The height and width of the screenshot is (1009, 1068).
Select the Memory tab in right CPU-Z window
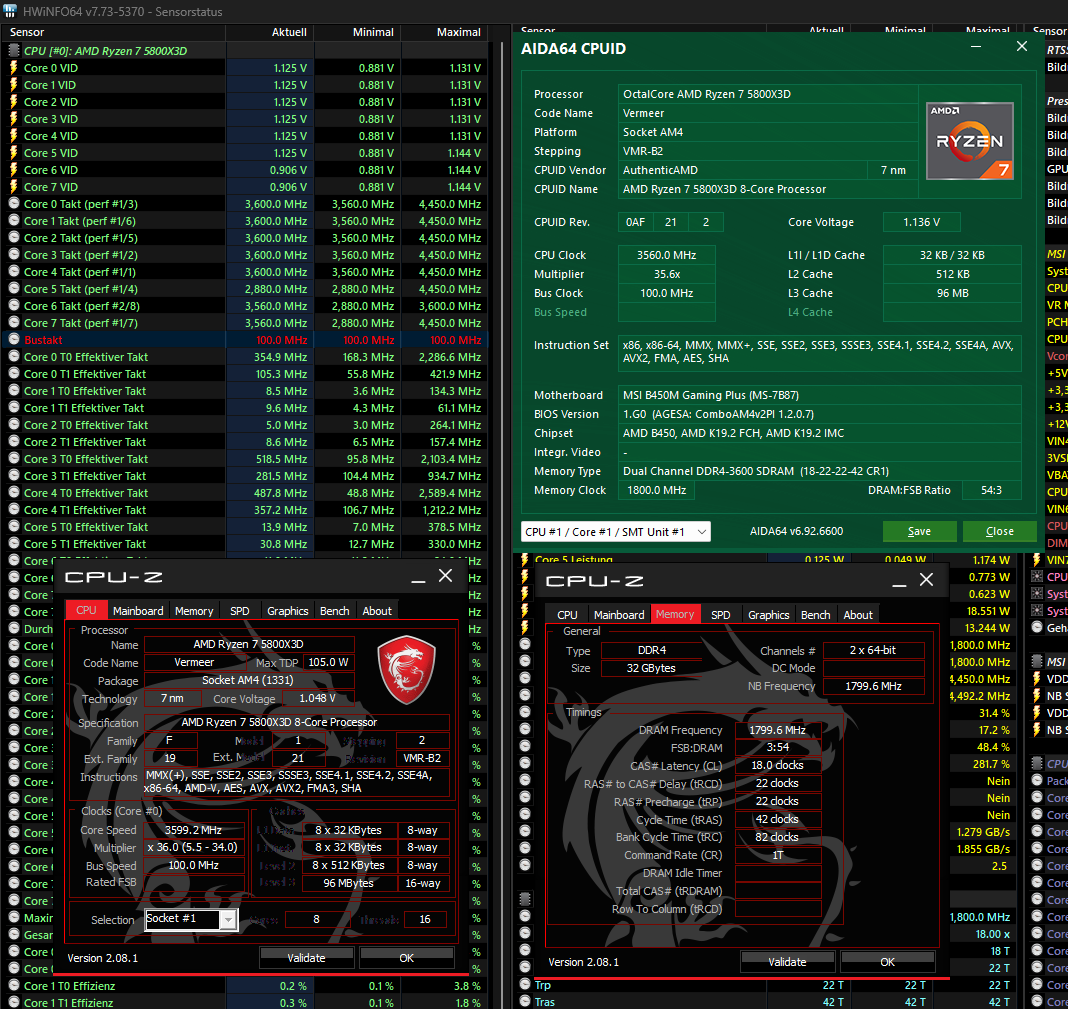(x=675, y=614)
